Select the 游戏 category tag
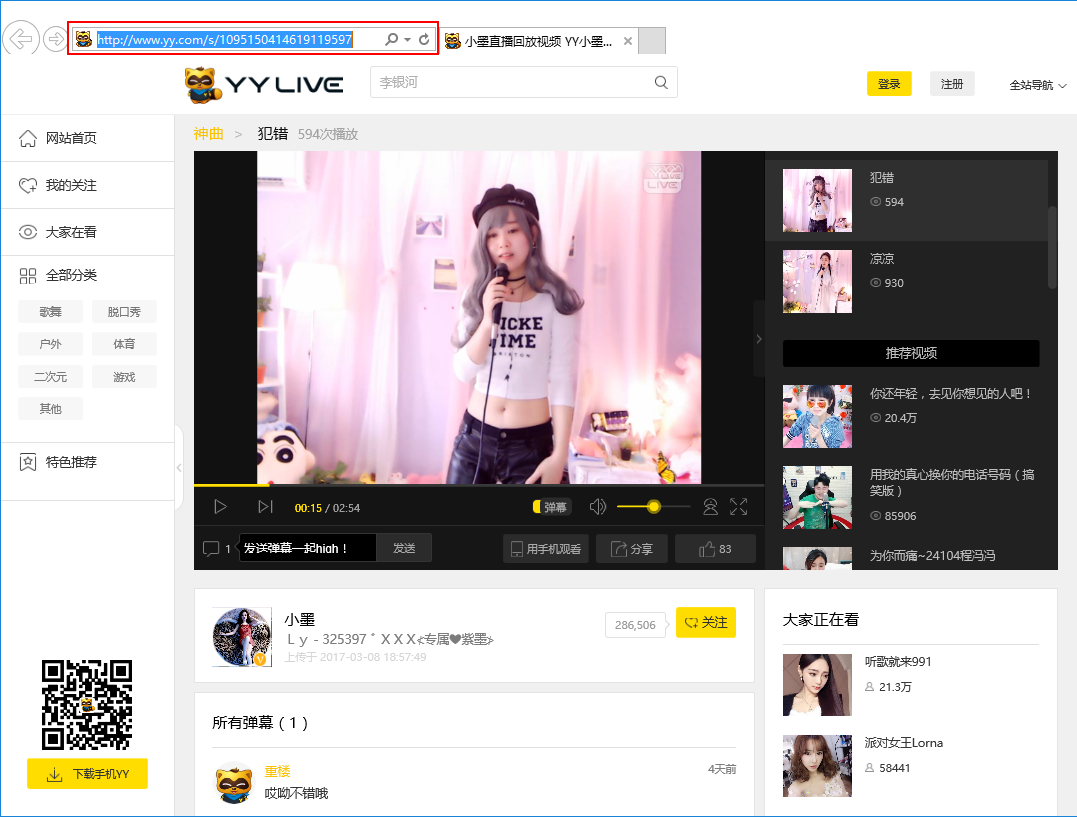The image size is (1077, 817). point(124,377)
